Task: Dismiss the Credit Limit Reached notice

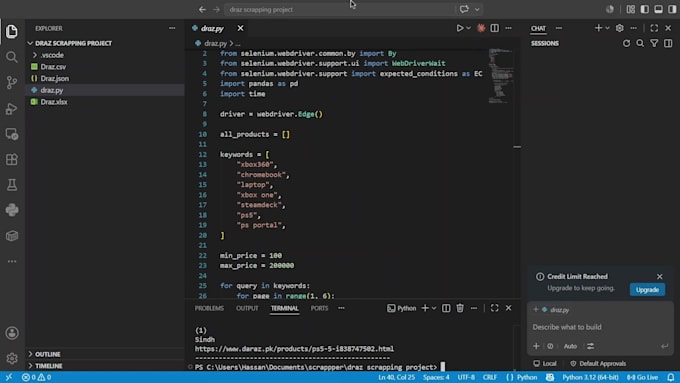Action: [x=660, y=276]
